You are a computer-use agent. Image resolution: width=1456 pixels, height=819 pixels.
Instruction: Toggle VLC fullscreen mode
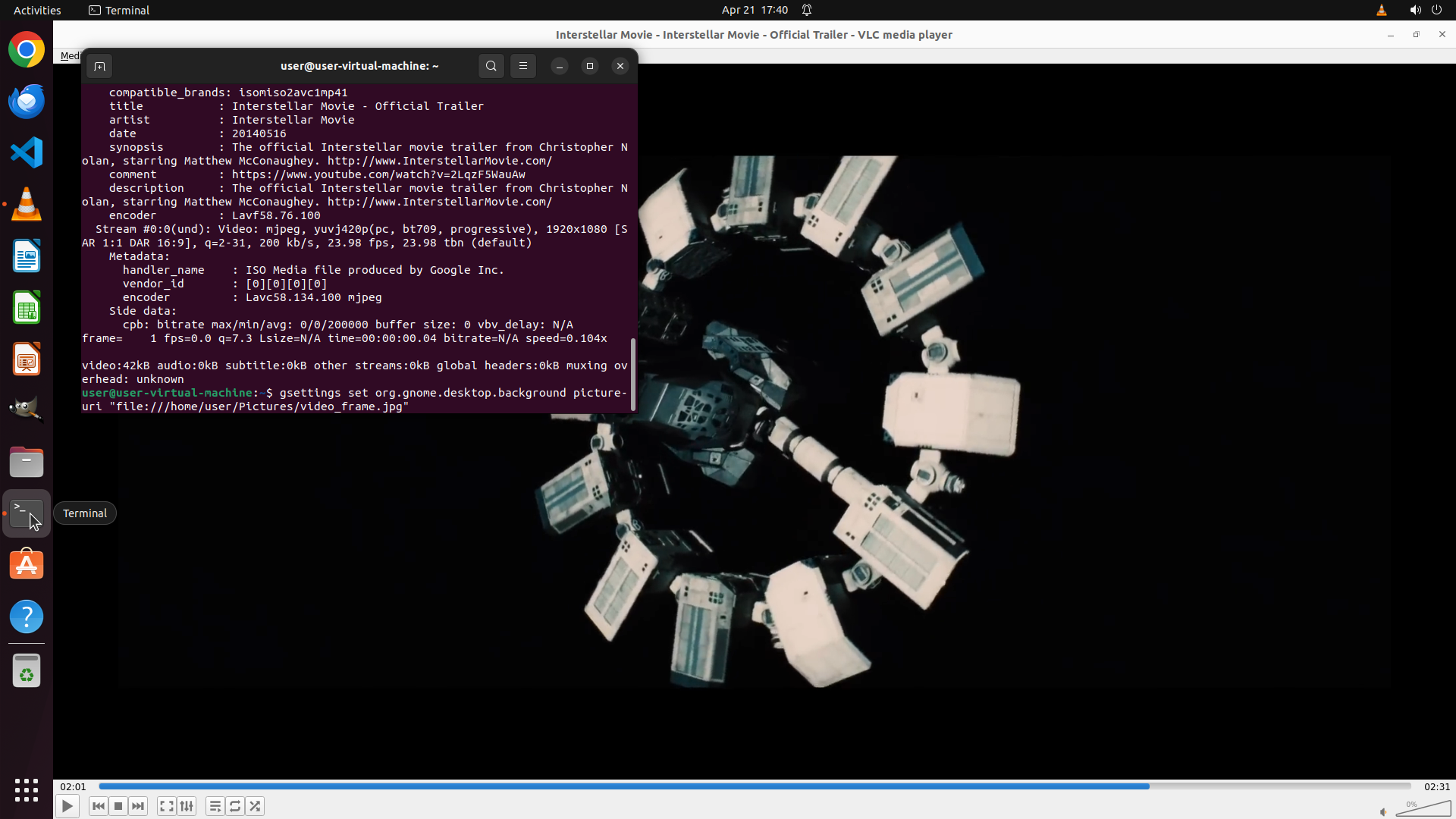[167, 806]
